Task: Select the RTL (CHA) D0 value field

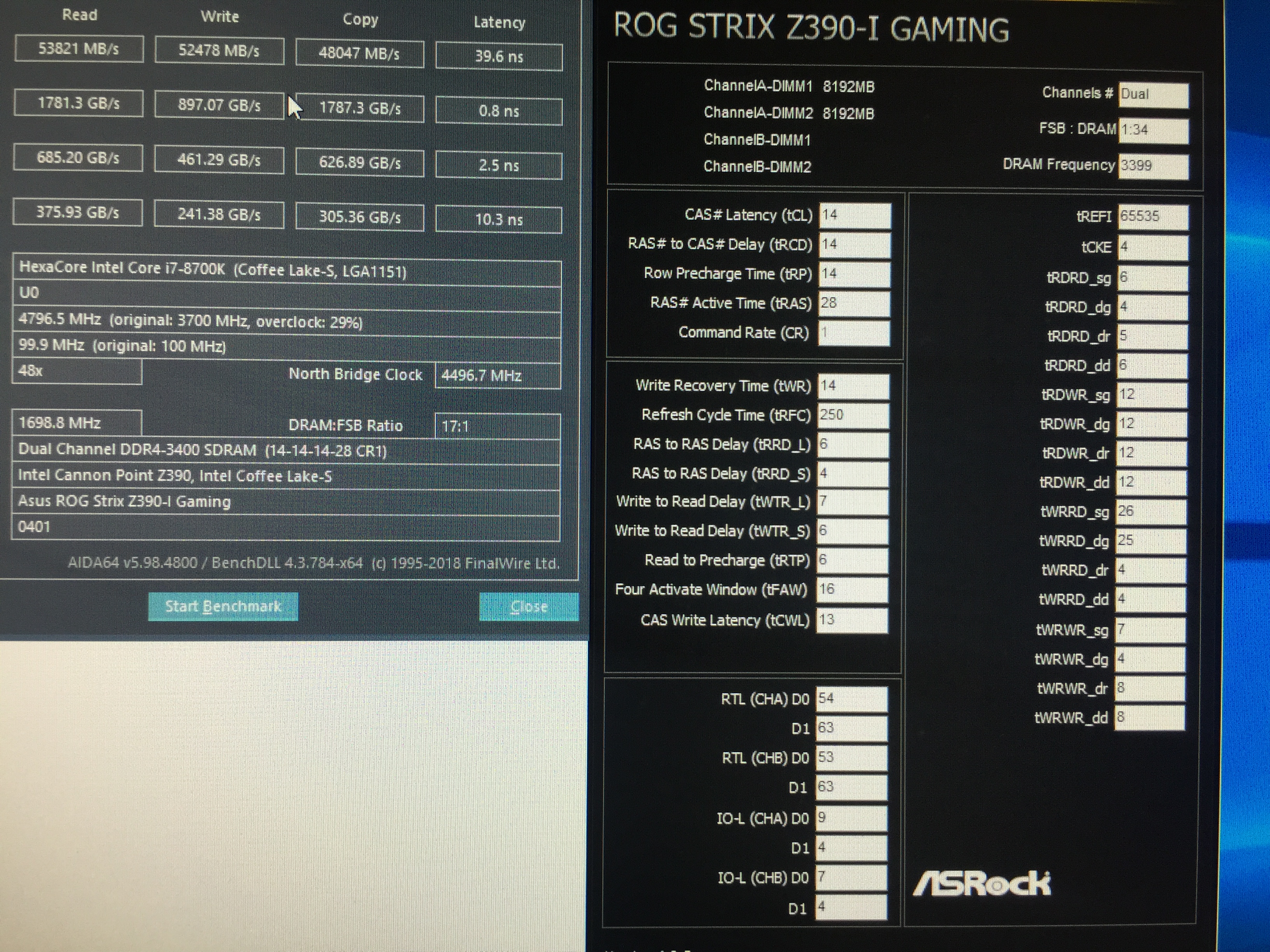Action: pyautogui.click(x=851, y=699)
